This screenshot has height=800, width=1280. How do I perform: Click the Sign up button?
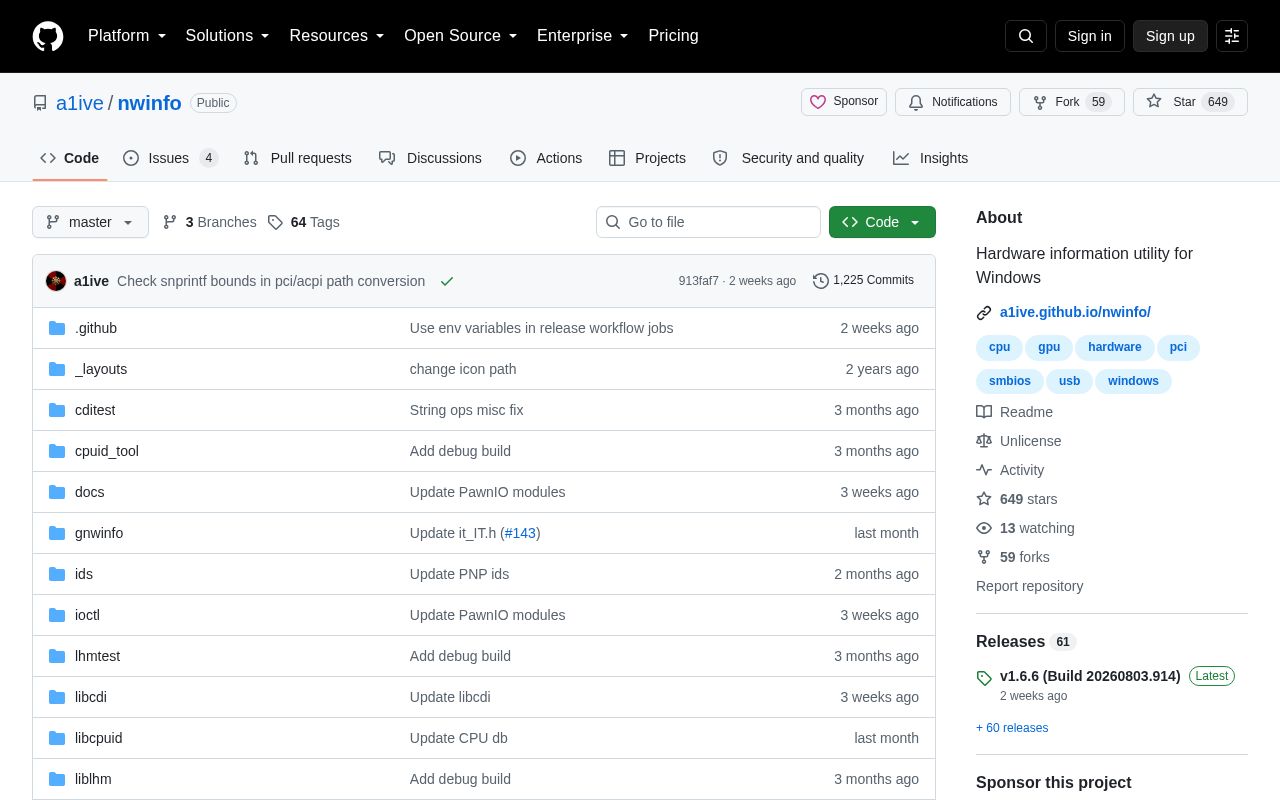pyautogui.click(x=1170, y=36)
